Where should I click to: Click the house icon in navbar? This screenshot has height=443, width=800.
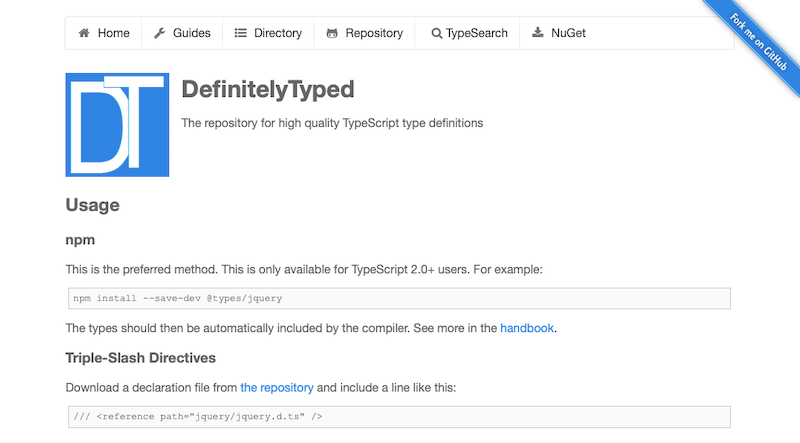pyautogui.click(x=84, y=33)
